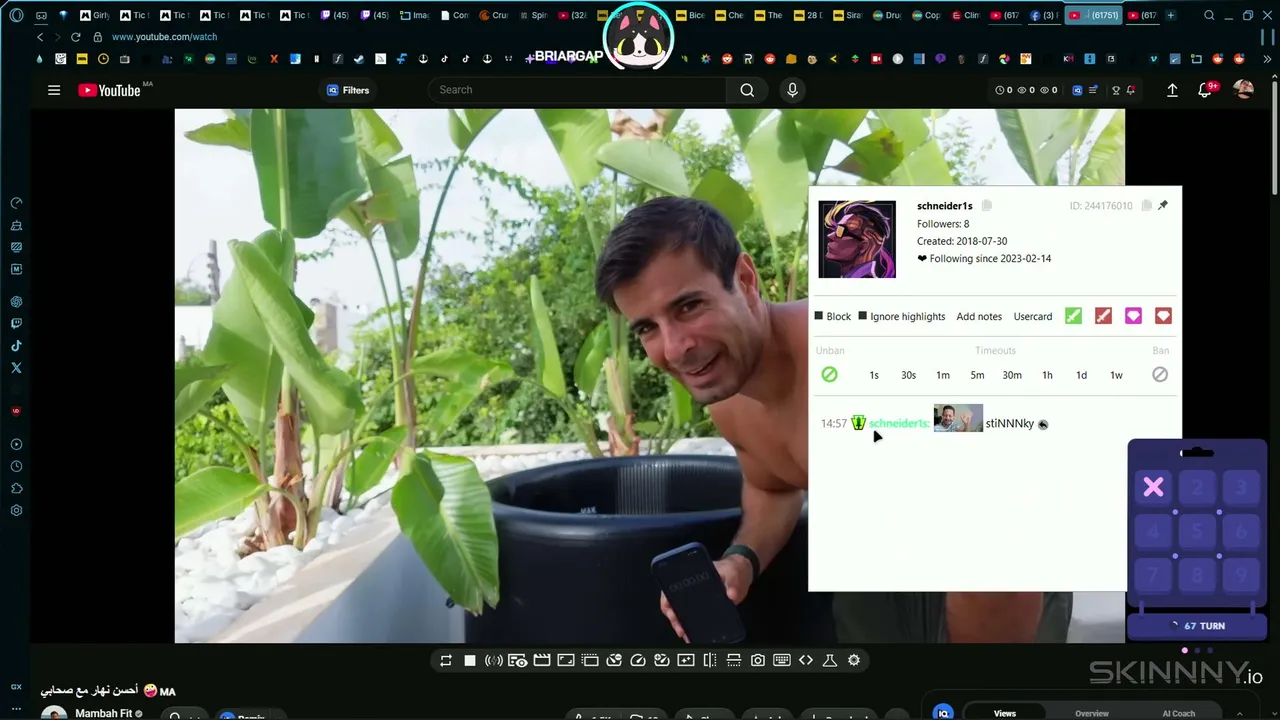Copy the username schneider1s with copy icon
This screenshot has height=720, width=1280.
click(986, 206)
